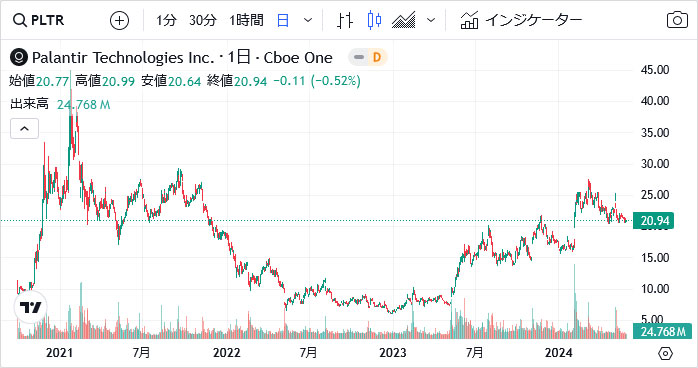Switch to area chart style
The image size is (698, 368).
pyautogui.click(x=403, y=20)
